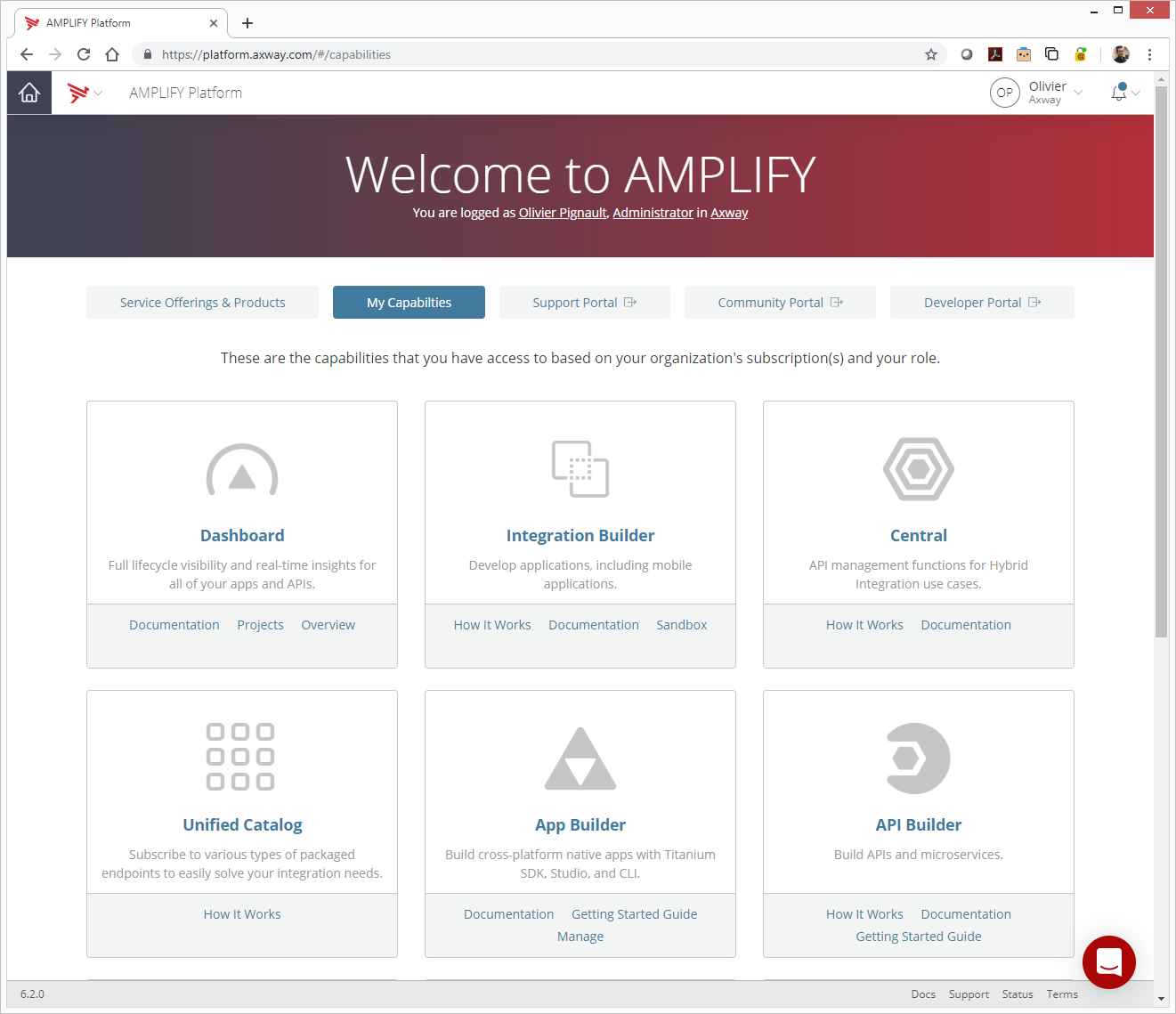Open API Builder How It Works
The height and width of the screenshot is (1014, 1176).
pyautogui.click(x=864, y=914)
